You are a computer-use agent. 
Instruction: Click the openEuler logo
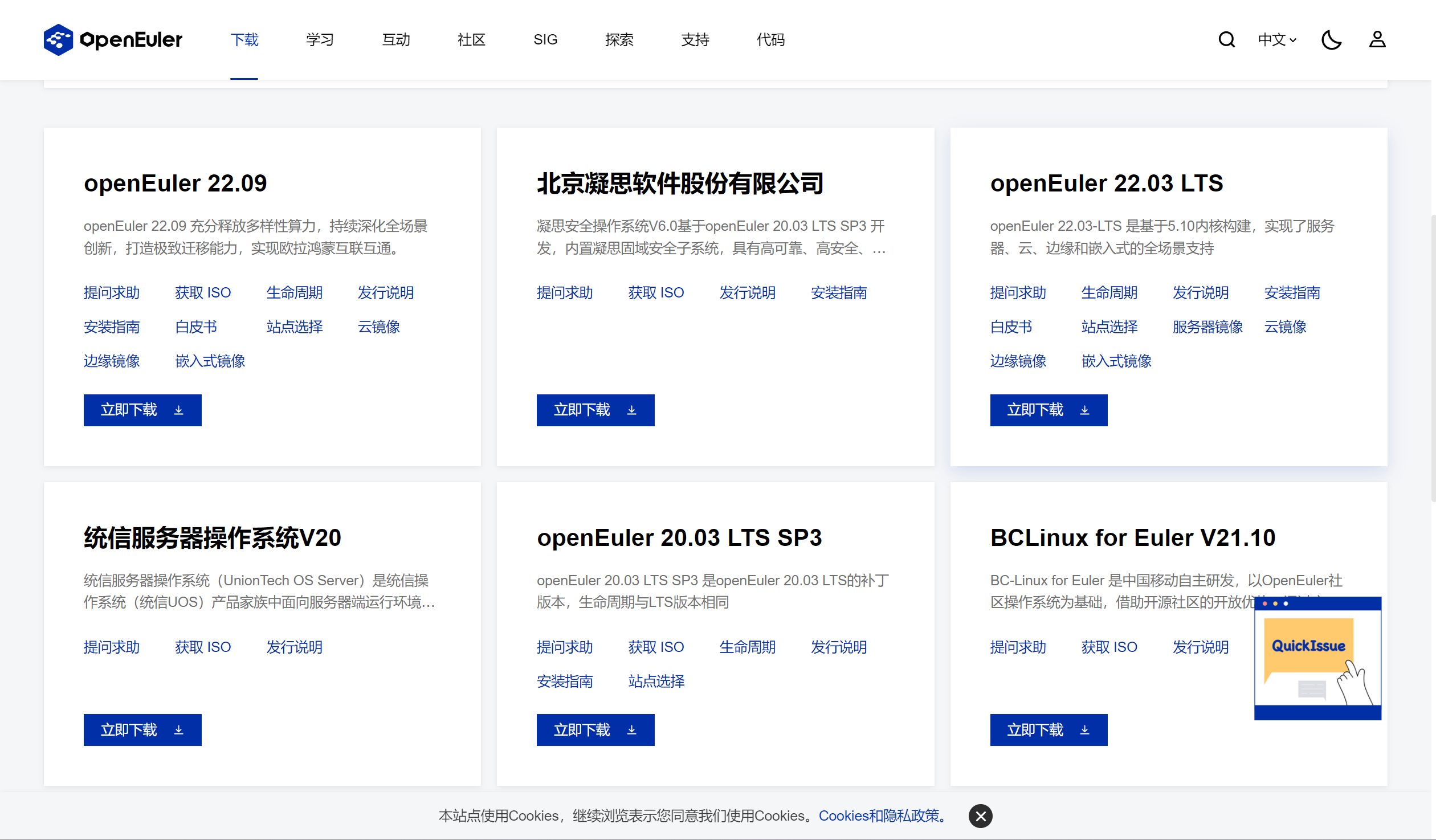point(113,39)
